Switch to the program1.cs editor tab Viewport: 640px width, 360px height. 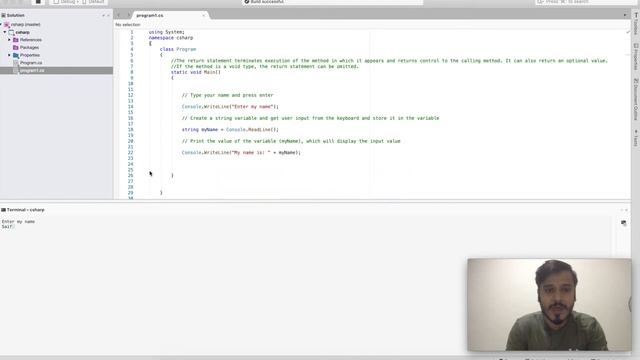pyautogui.click(x=150, y=16)
